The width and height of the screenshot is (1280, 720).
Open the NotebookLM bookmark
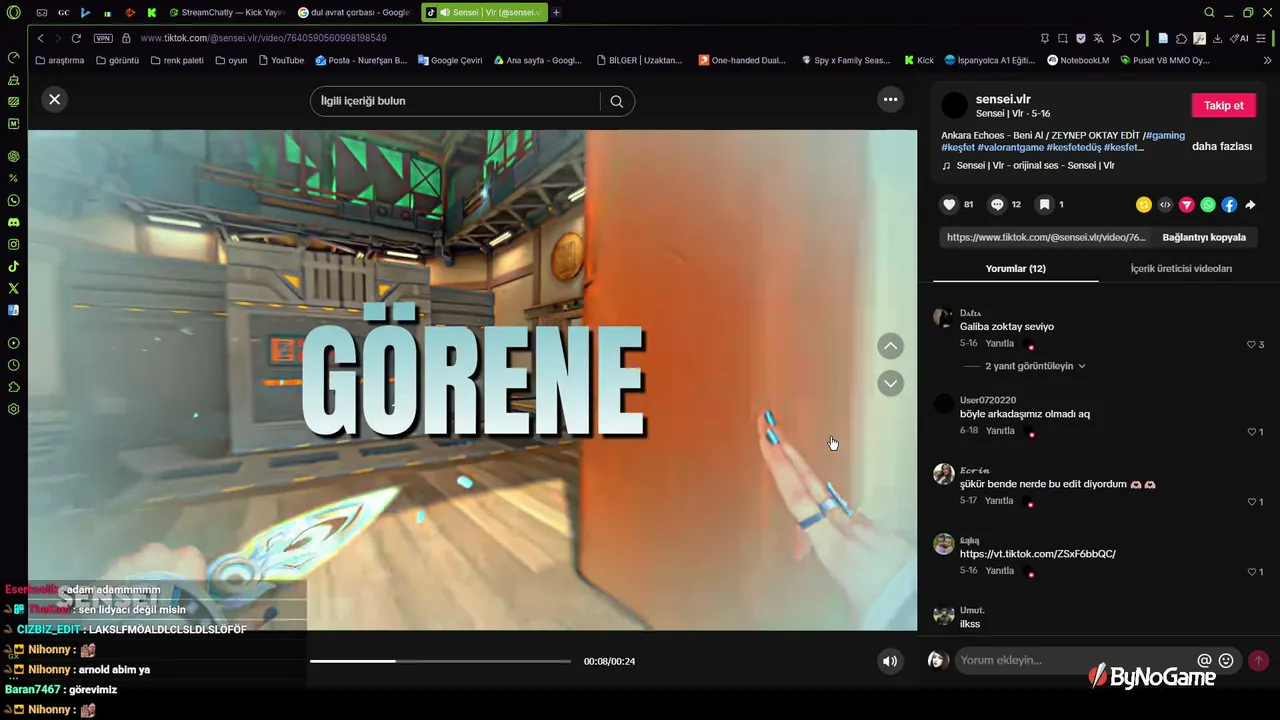coord(1078,60)
